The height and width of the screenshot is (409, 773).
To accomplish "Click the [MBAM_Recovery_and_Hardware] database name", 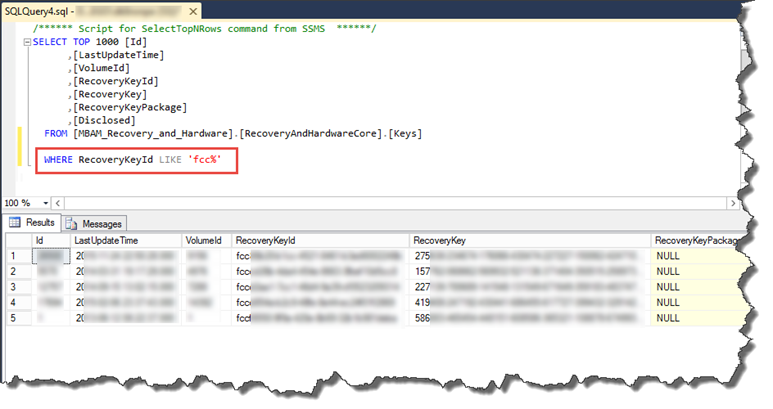I will point(153,134).
